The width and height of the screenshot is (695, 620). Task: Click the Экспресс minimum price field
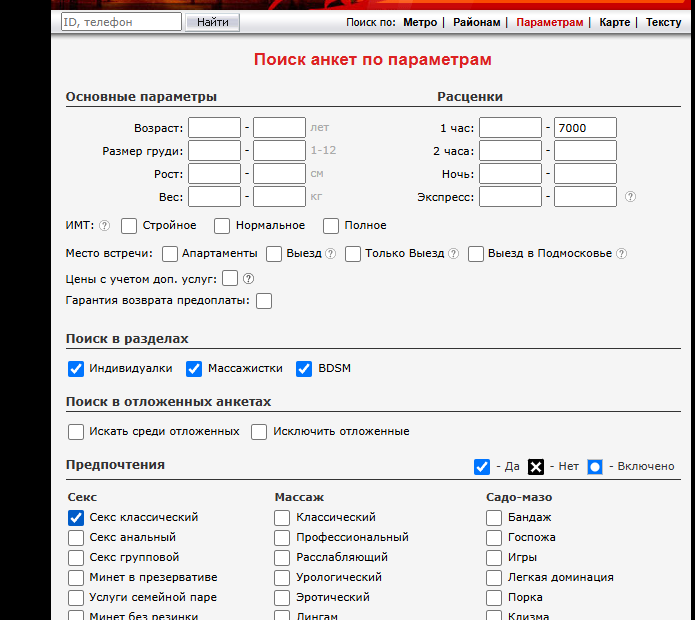pos(510,197)
